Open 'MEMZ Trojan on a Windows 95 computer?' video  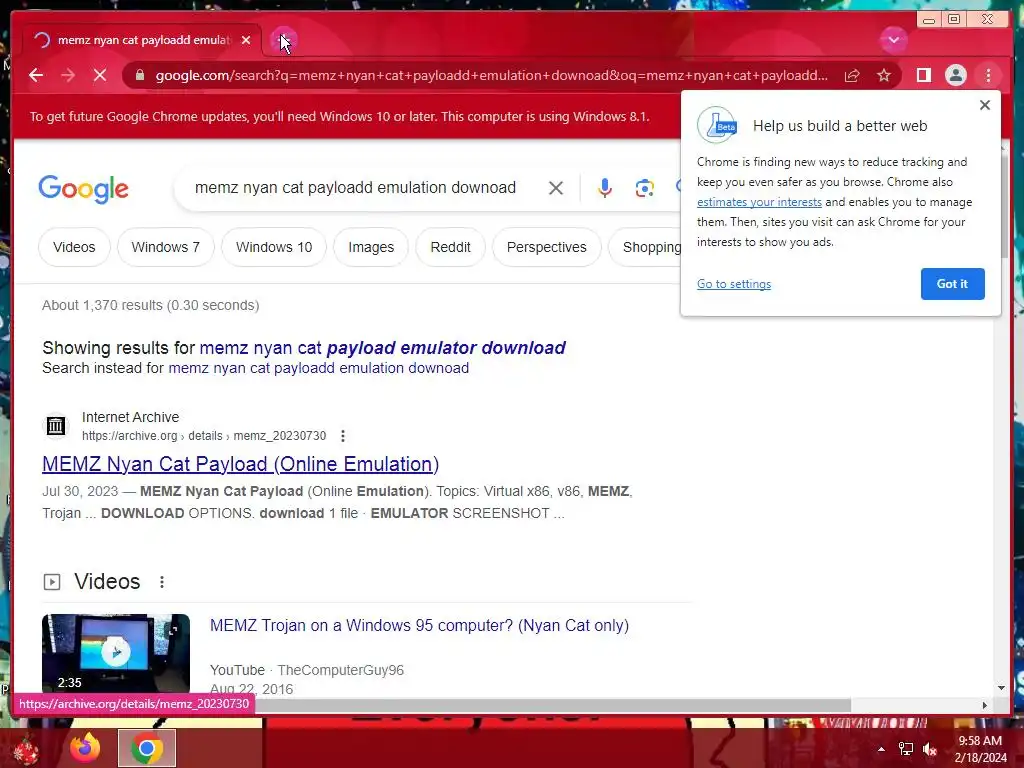tap(419, 625)
